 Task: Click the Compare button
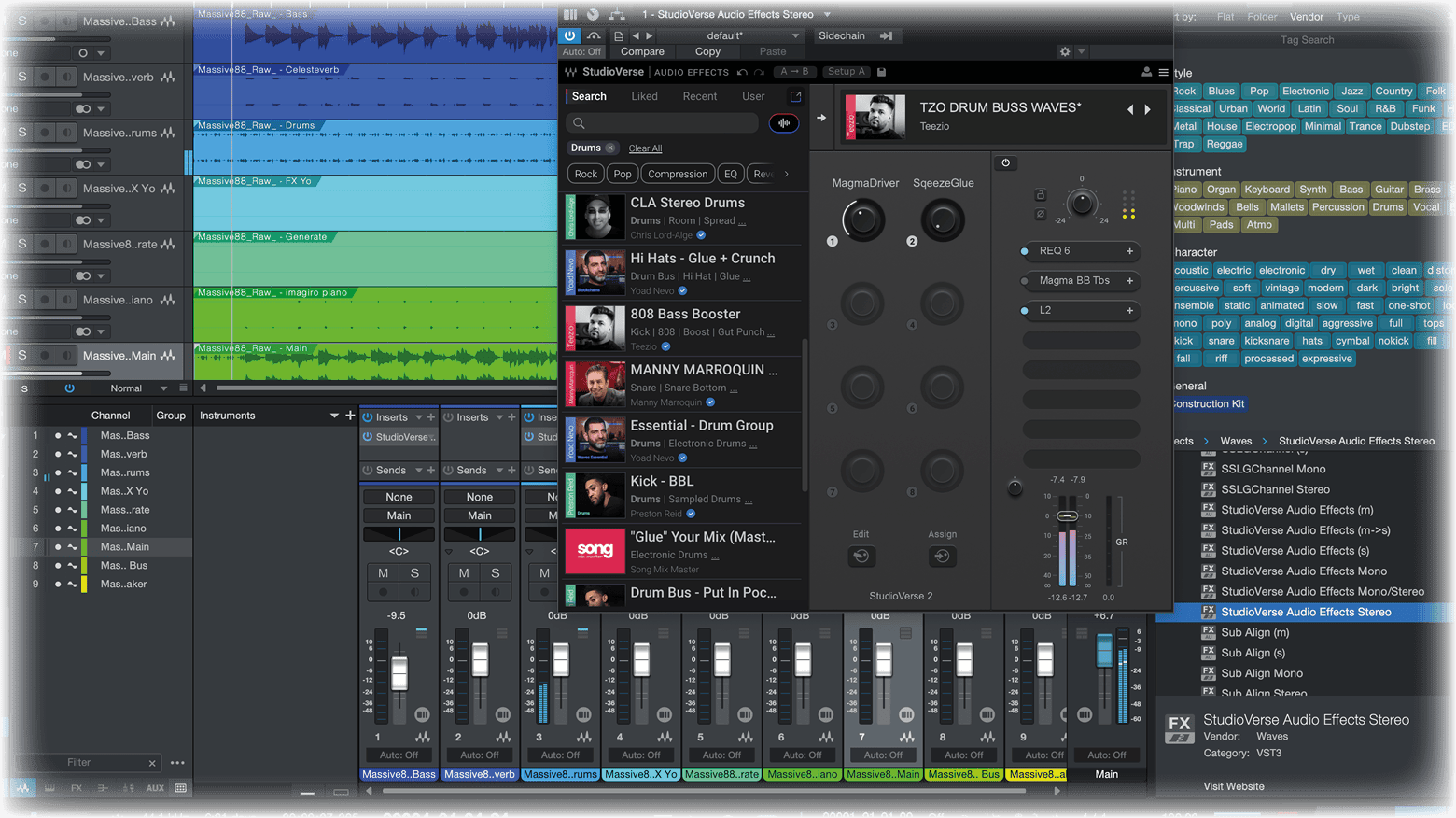tap(642, 51)
